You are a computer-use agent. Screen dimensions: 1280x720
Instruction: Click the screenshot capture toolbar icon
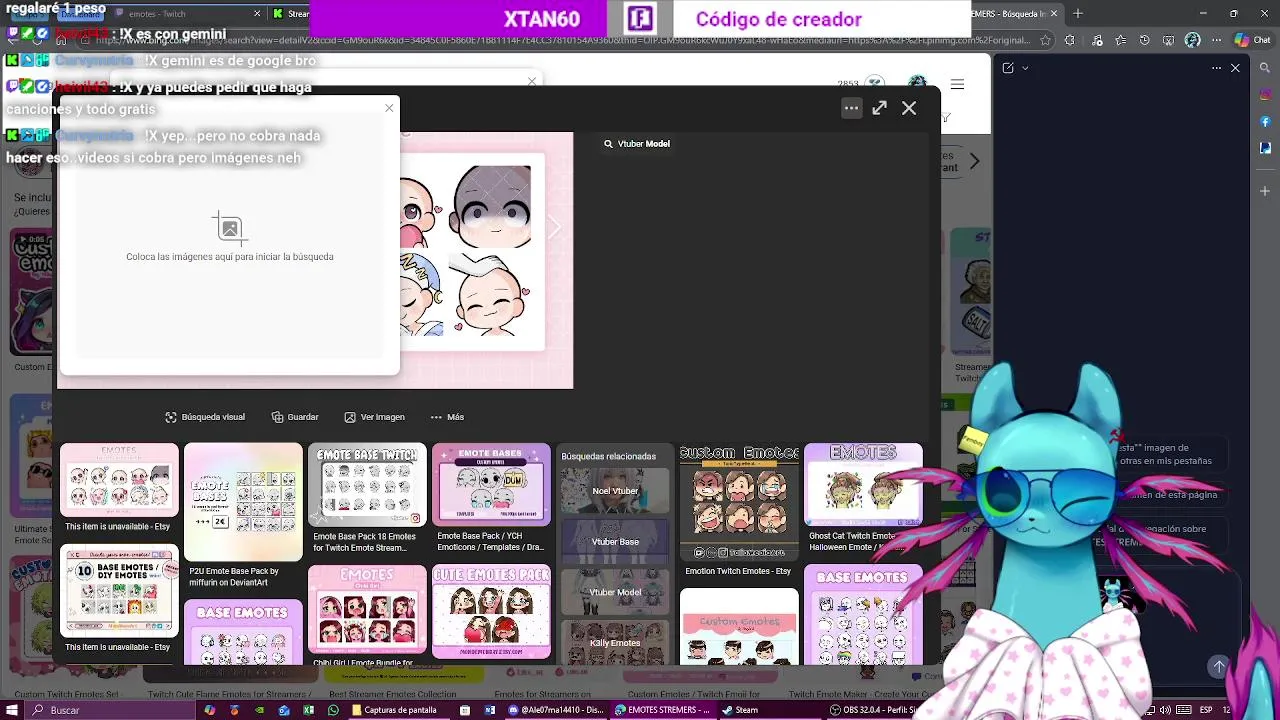tap(1169, 40)
